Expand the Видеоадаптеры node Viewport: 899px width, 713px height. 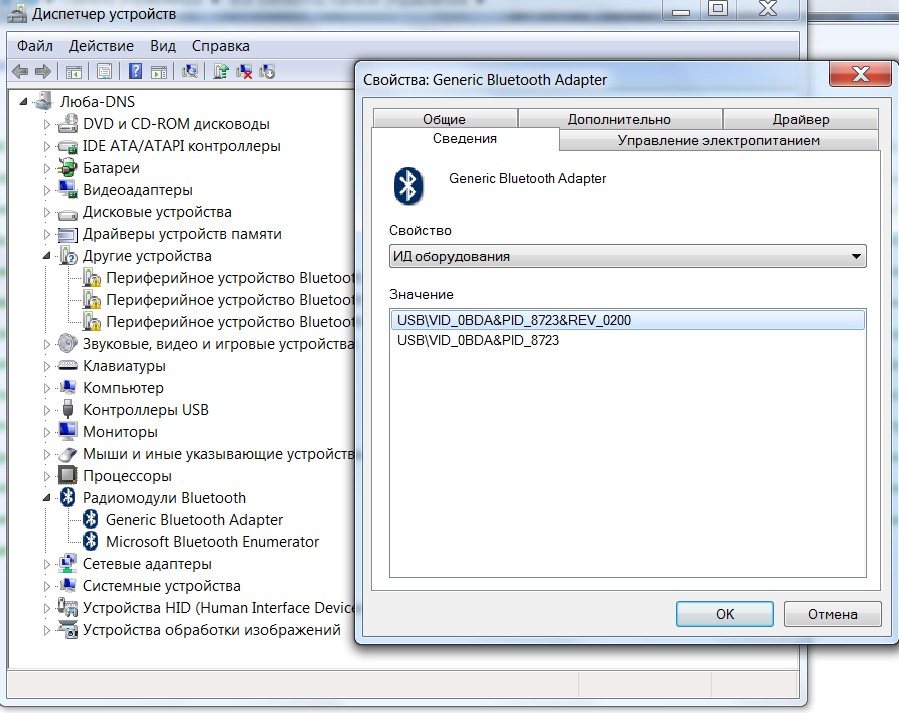(47, 190)
